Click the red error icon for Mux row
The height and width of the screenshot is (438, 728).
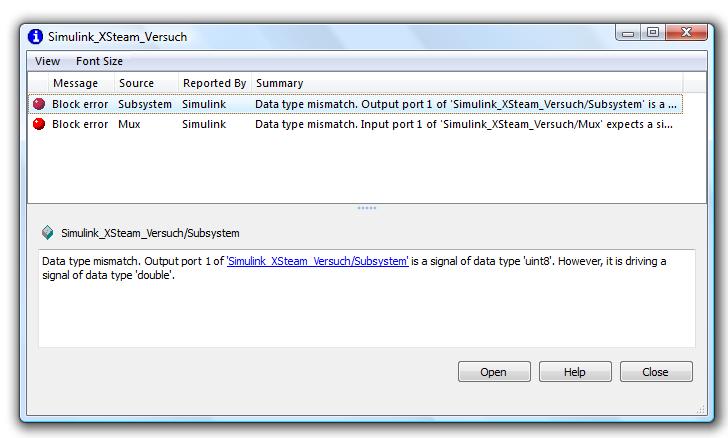39,125
